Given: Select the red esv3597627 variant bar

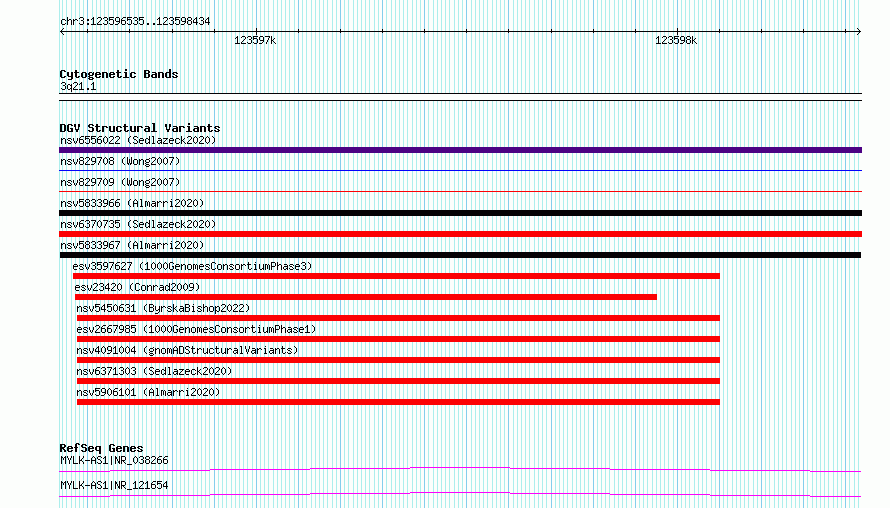Looking at the screenshot, I should [x=396, y=276].
